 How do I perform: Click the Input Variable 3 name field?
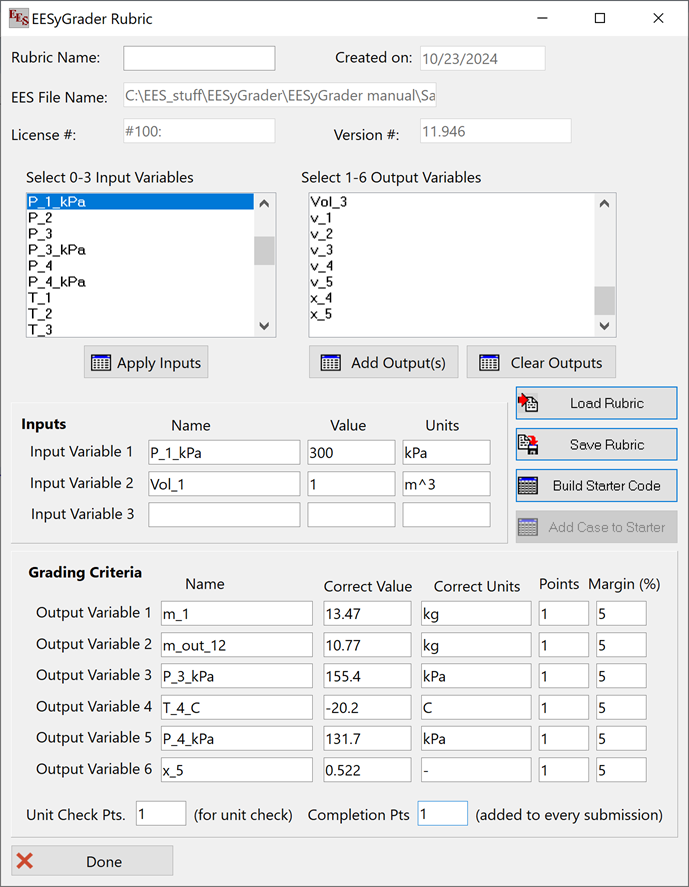click(x=224, y=515)
